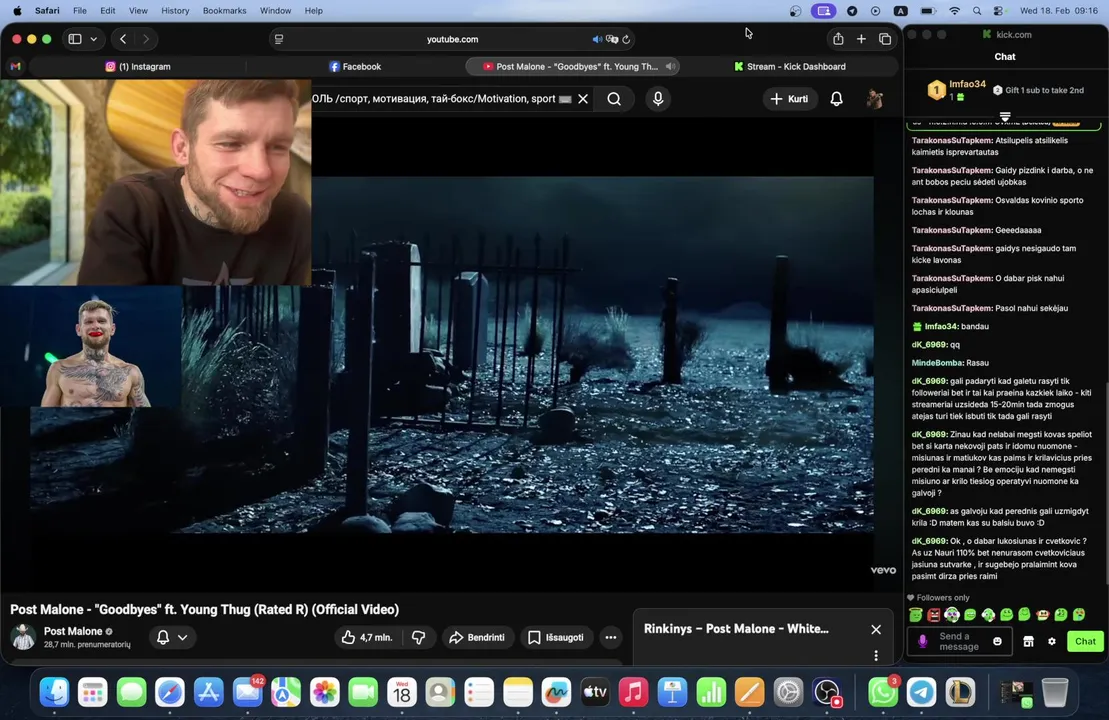Screen dimensions: 1109x720
Task: Click lmfao34 leaderboard entry
Action: pyautogui.click(x=957, y=89)
